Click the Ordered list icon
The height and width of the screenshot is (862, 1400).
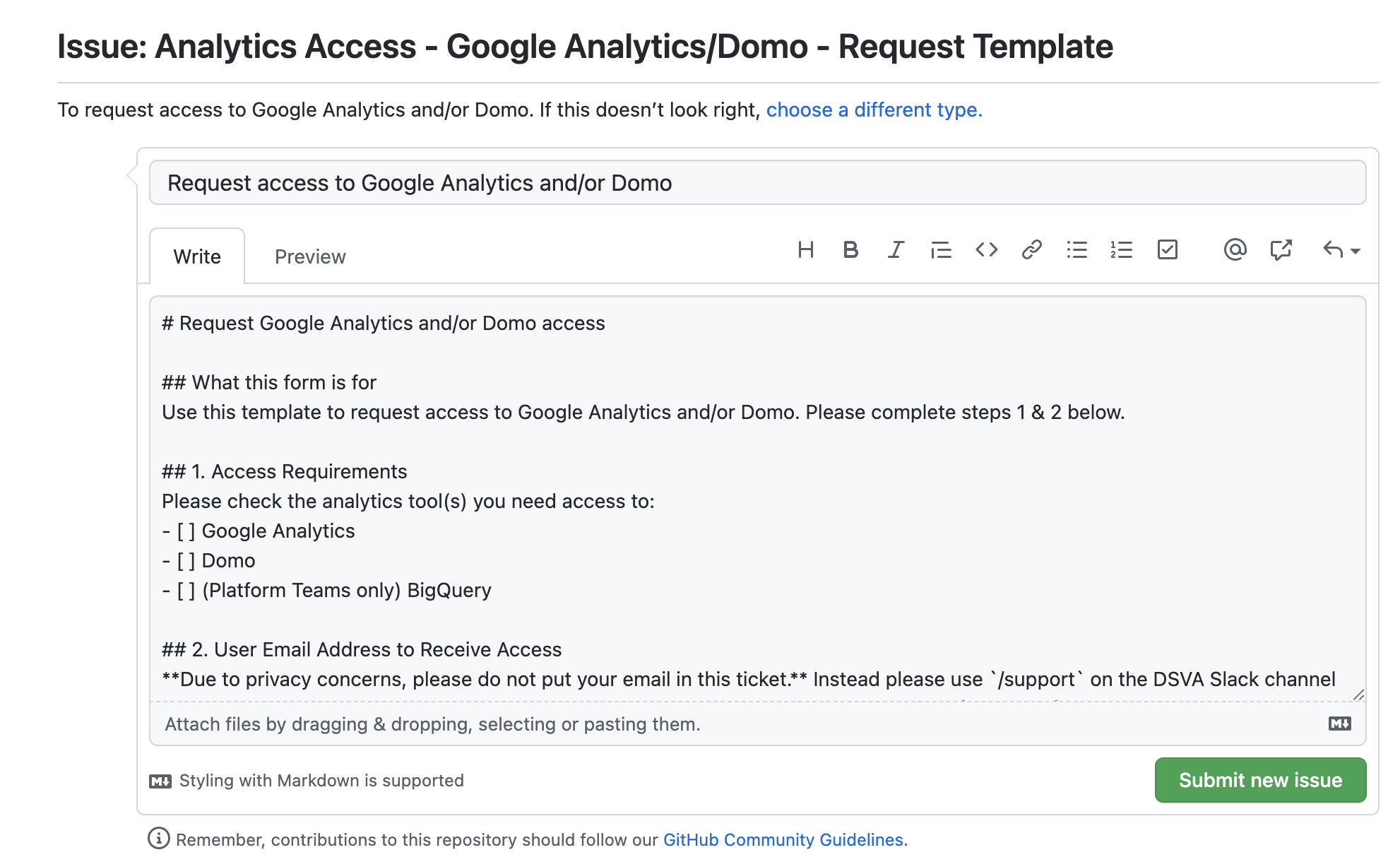coord(1122,249)
